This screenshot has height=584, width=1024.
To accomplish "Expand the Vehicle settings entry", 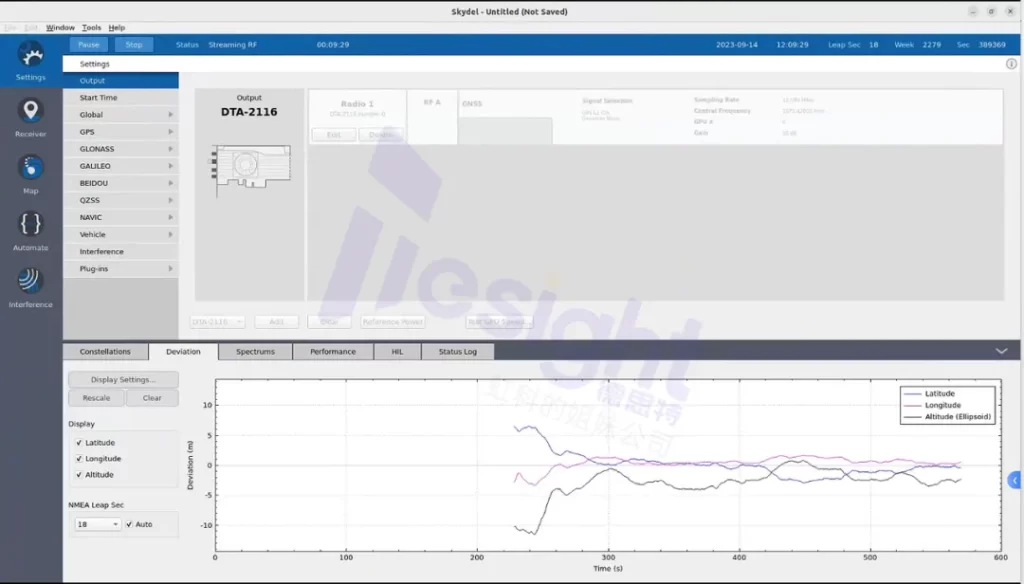I will [120, 235].
